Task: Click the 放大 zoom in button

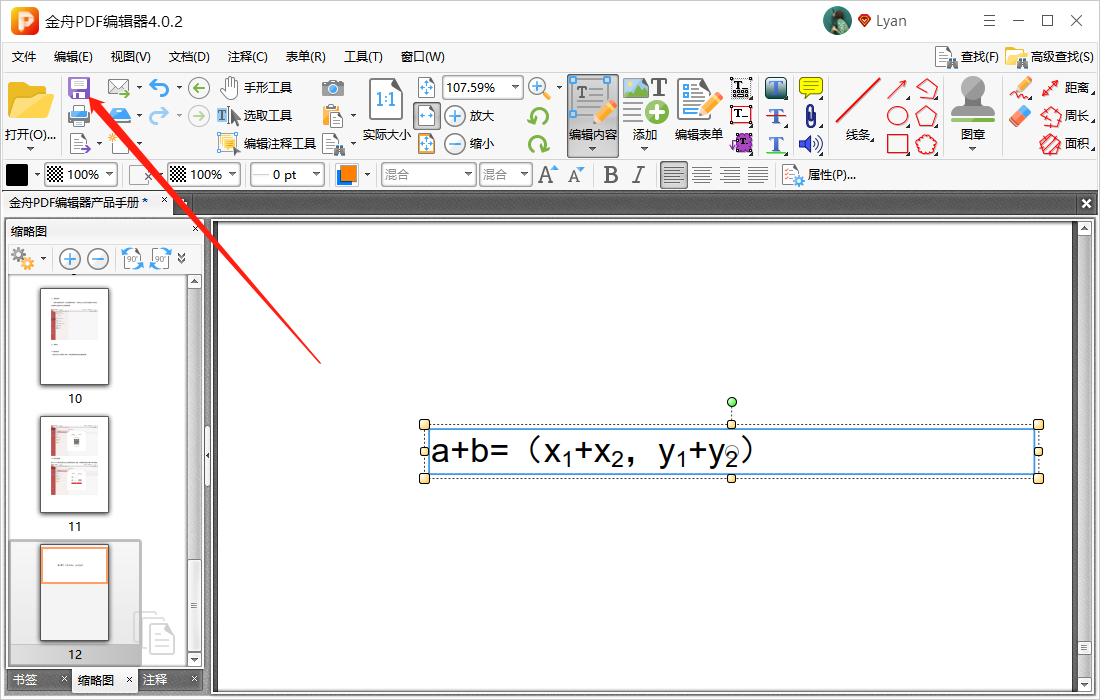Action: 470,116
